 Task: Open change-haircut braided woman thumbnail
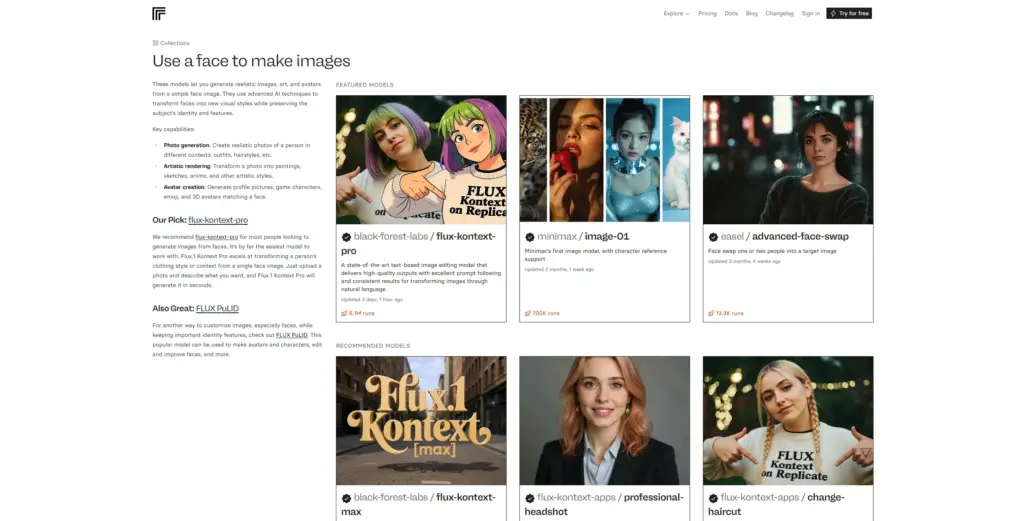point(788,420)
